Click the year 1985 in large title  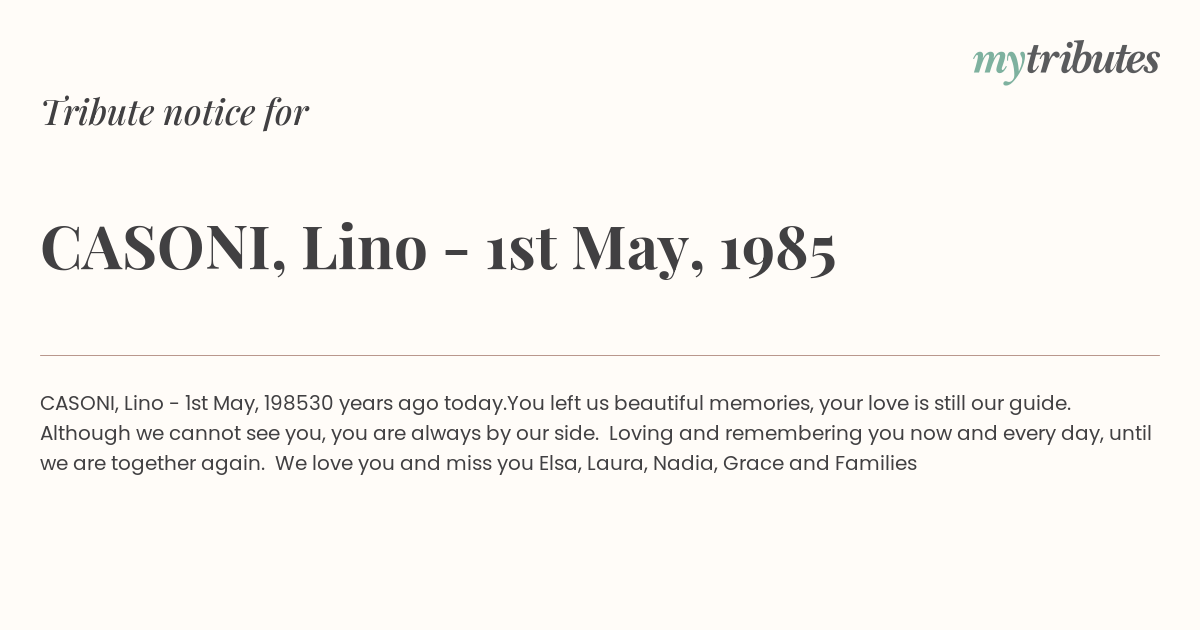pyautogui.click(x=778, y=250)
